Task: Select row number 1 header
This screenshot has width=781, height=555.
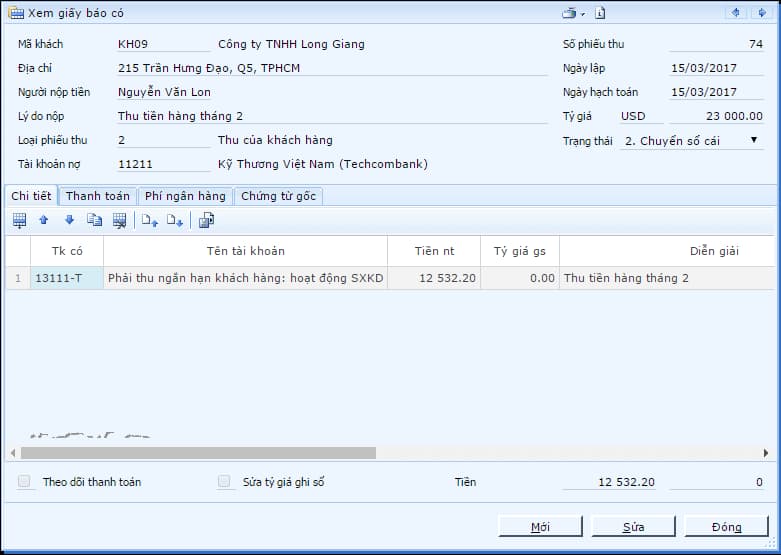Action: click(x=18, y=278)
